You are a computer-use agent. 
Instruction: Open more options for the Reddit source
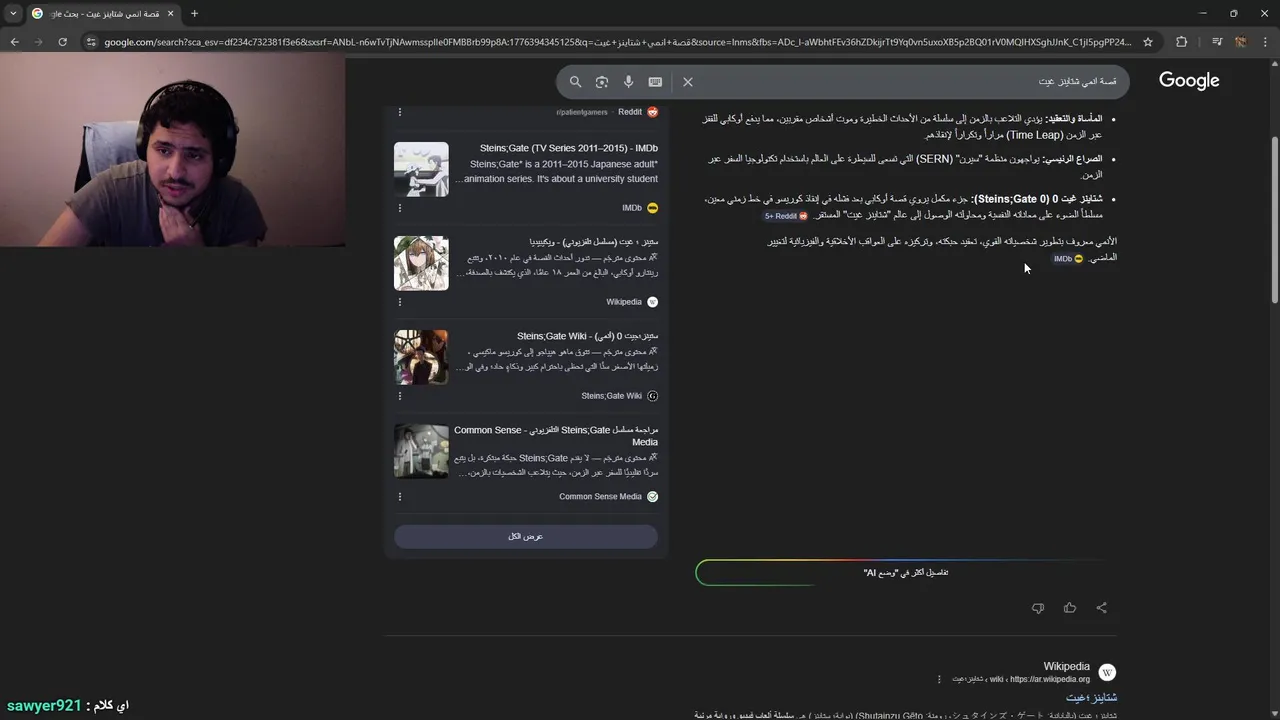tap(400, 112)
